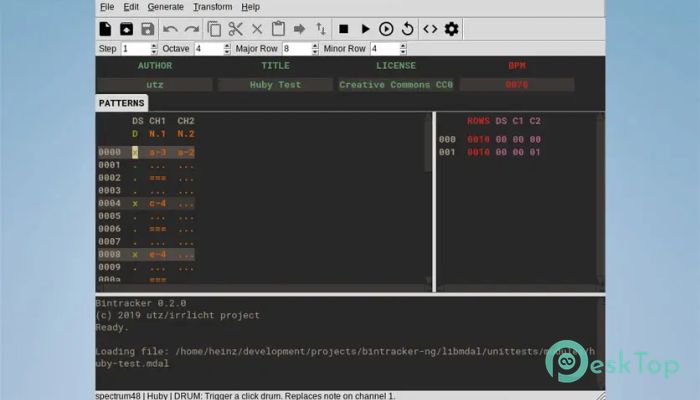Image resolution: width=700 pixels, height=400 pixels.
Task: Play the track from the start
Action: pyautogui.click(x=365, y=29)
